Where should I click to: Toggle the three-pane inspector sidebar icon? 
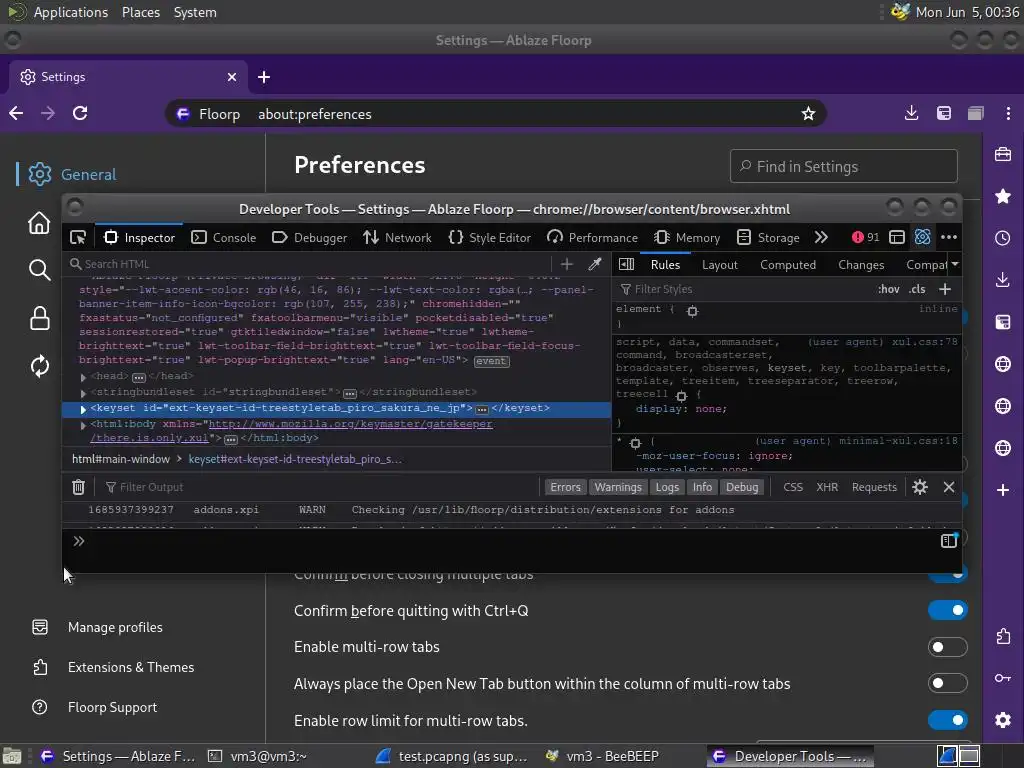coord(626,264)
